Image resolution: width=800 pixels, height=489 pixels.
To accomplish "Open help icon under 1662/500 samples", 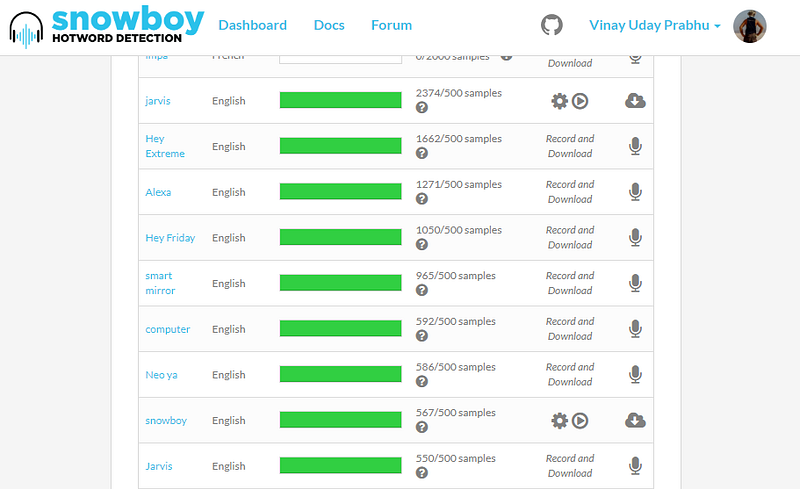I will click(421, 153).
